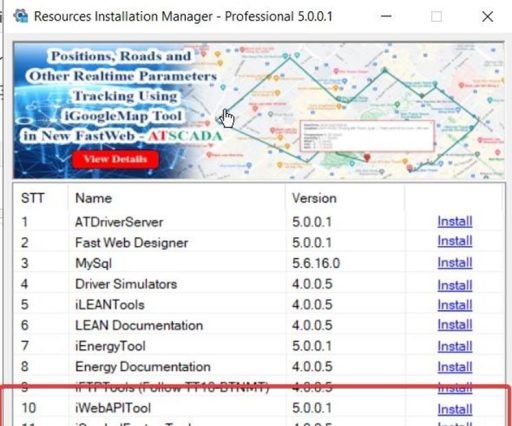The image size is (512, 426).
Task: Click the Resources Installation Manager app icon
Action: point(20,16)
